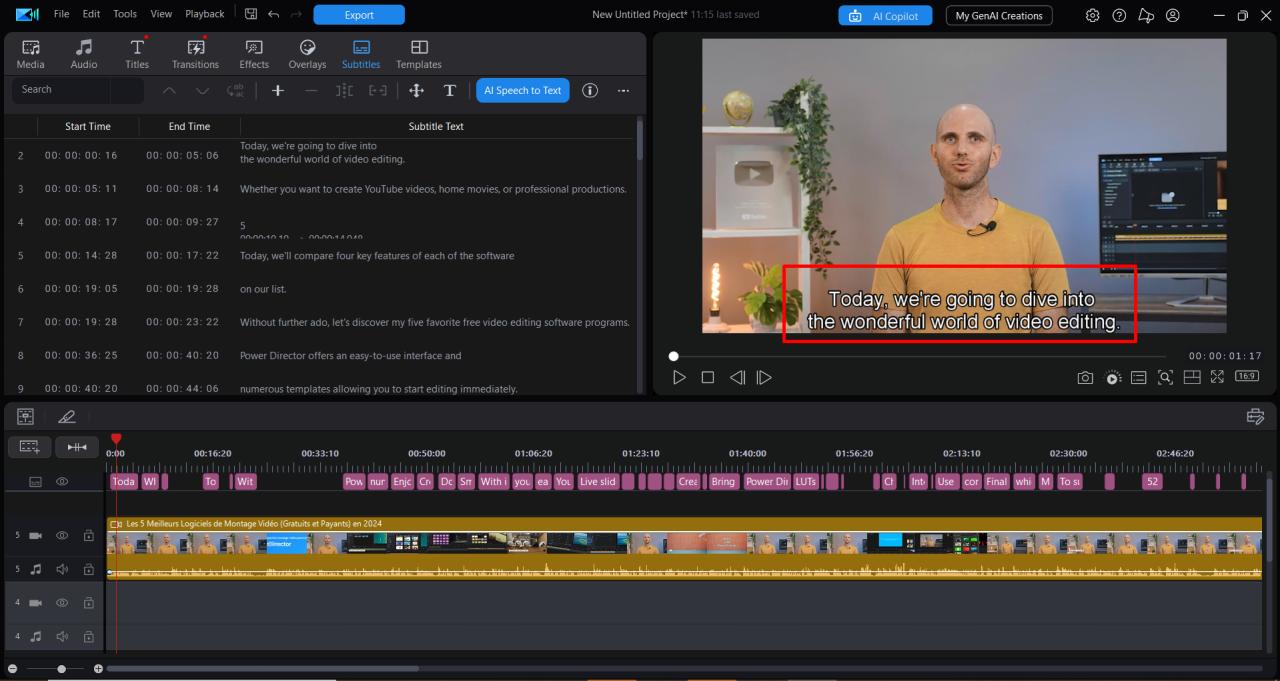1280x681 pixels.
Task: Click the timeline zoom slider at bottom left
Action: point(60,668)
